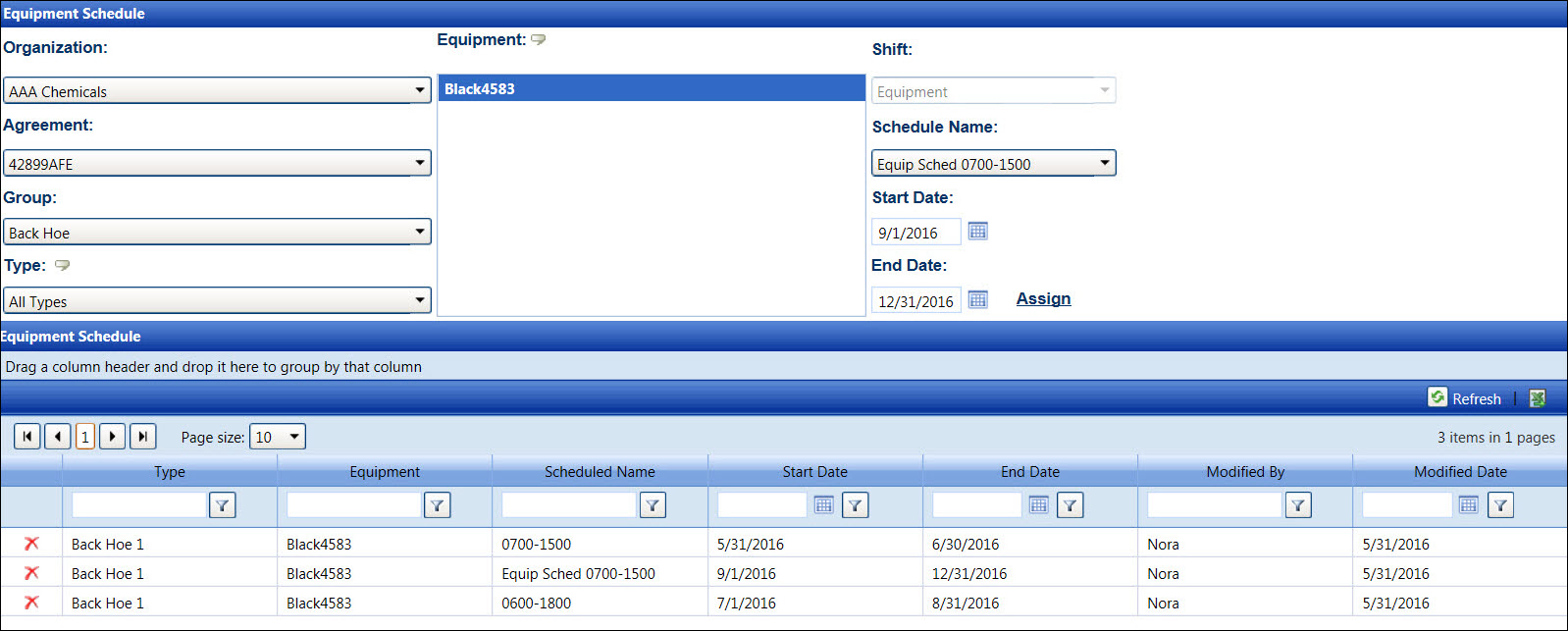
Task: Open calendar in Start Date column filter
Action: coord(823,505)
